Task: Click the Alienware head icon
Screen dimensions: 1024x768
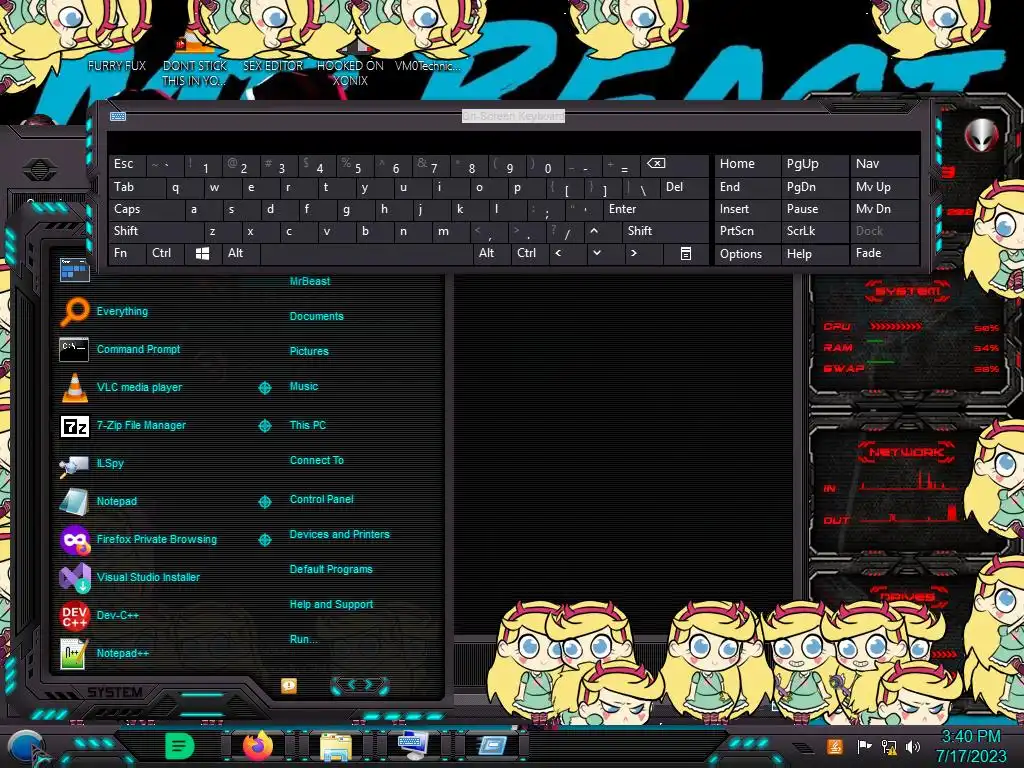Action: [982, 135]
